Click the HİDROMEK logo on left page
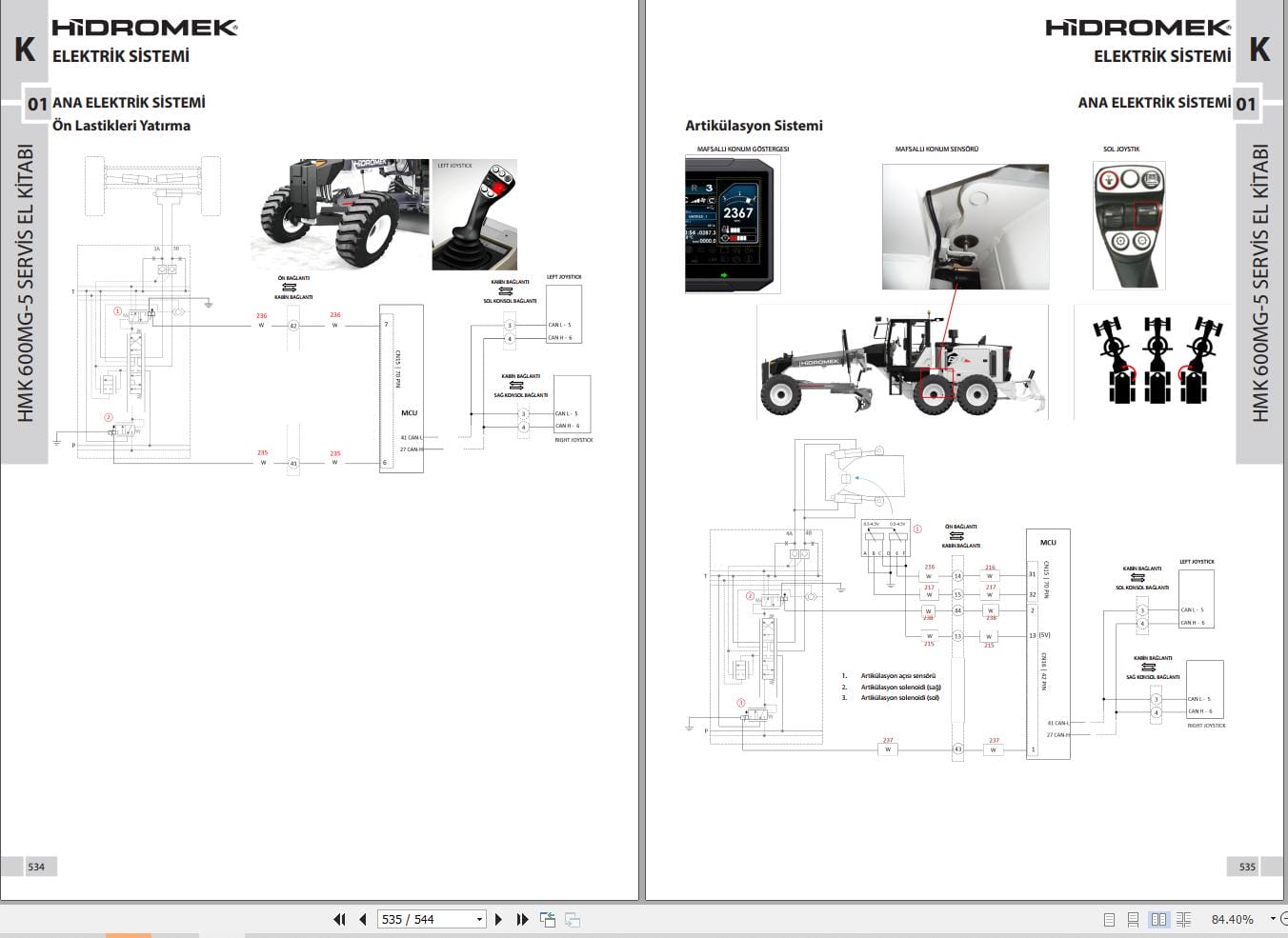Image resolution: width=1288 pixels, height=938 pixels. click(145, 28)
